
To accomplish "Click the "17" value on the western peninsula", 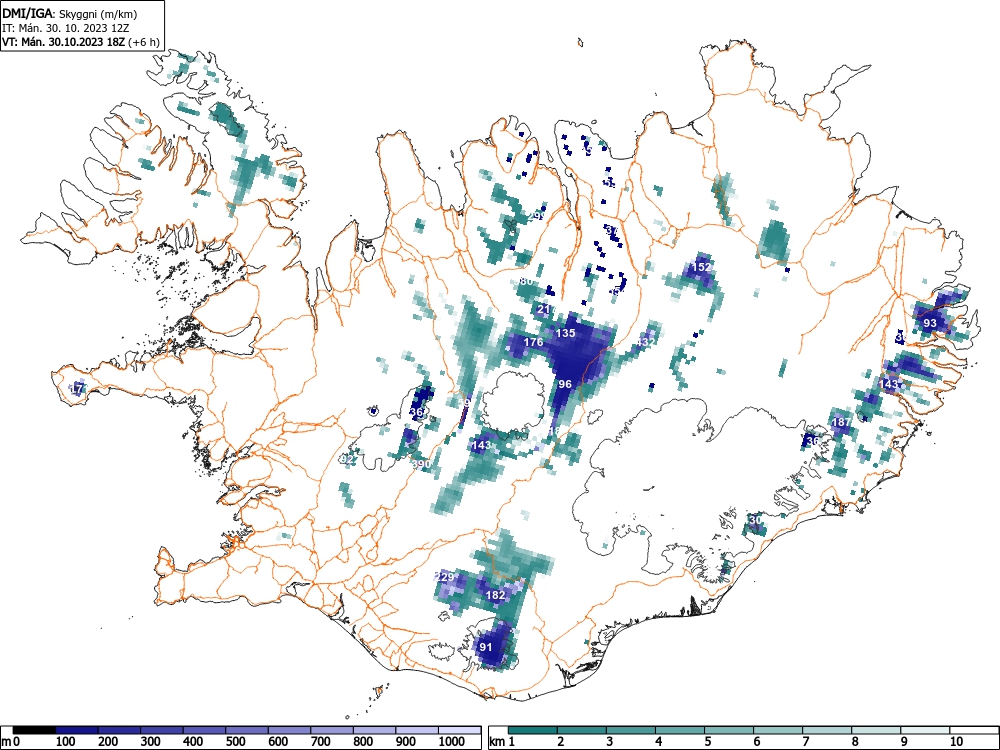I will pos(77,388).
